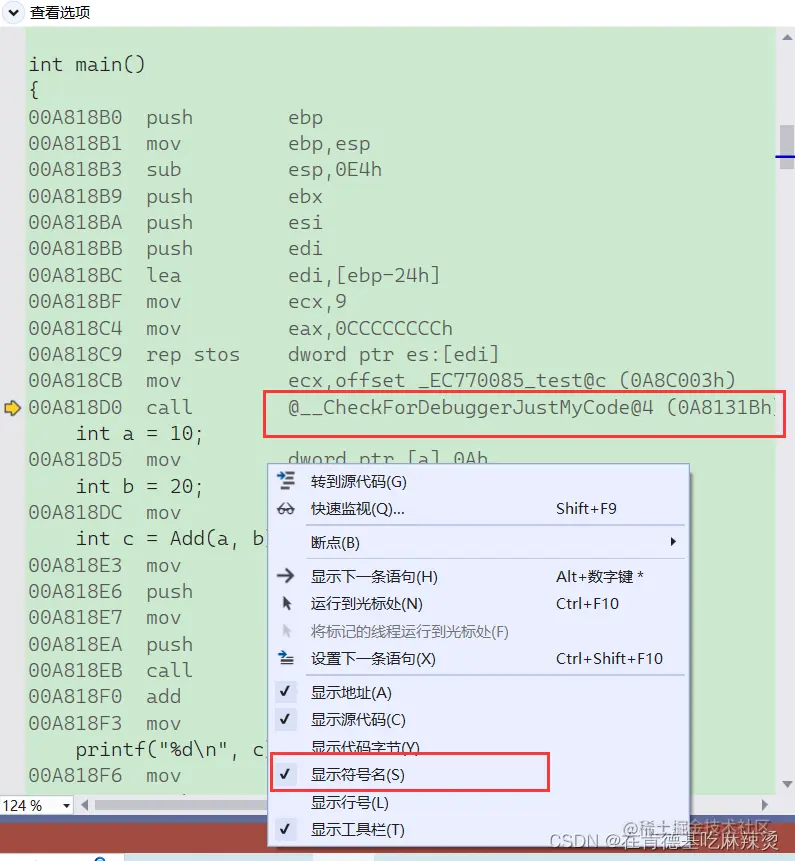795x861 pixels.
Task: Click the set-next-statement icon beside 设置下一条语句
Action: (x=285, y=657)
